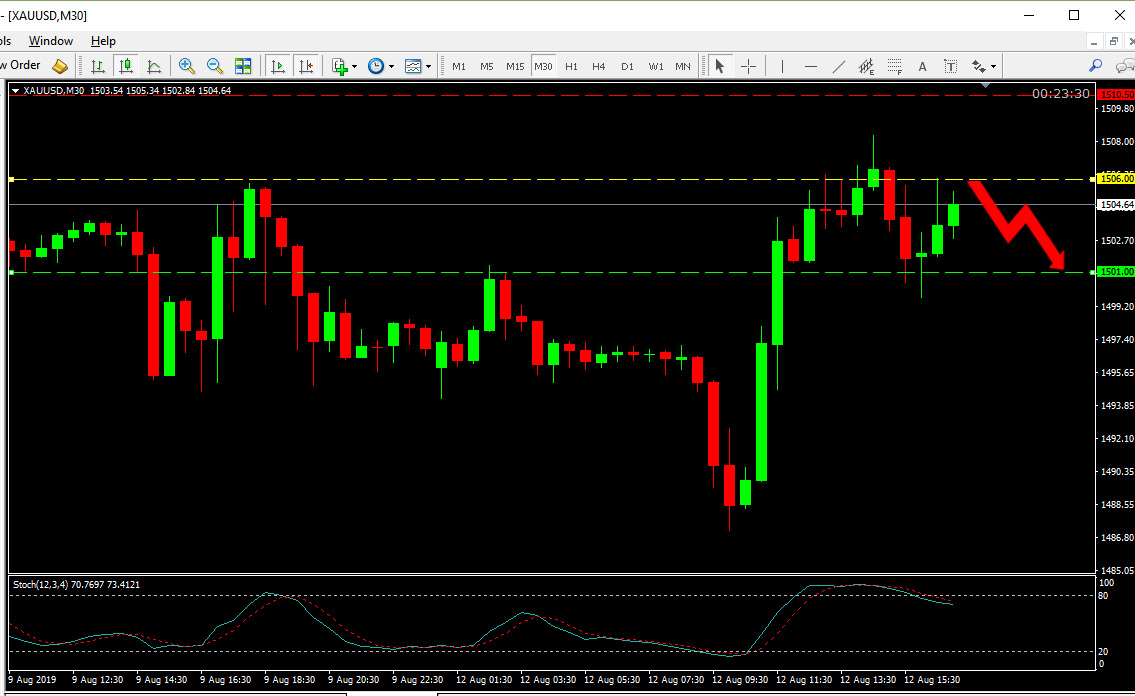The image size is (1135, 696).
Task: Click the yellow 1506.00 price label
Action: coord(1115,179)
